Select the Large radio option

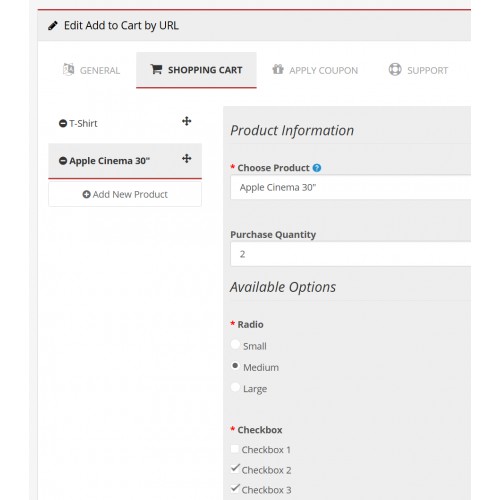pyautogui.click(x=235, y=387)
